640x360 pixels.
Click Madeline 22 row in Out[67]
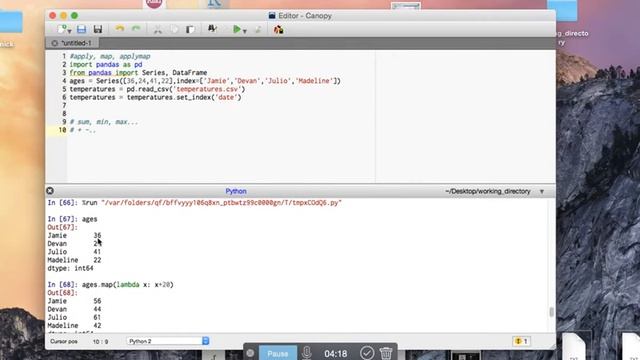tap(74, 260)
